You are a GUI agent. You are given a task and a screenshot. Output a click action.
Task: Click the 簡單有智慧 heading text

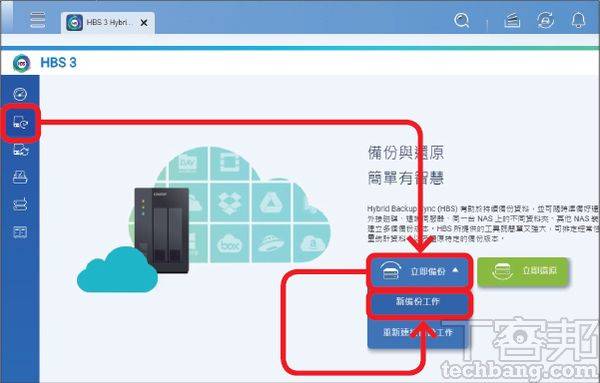pos(406,178)
